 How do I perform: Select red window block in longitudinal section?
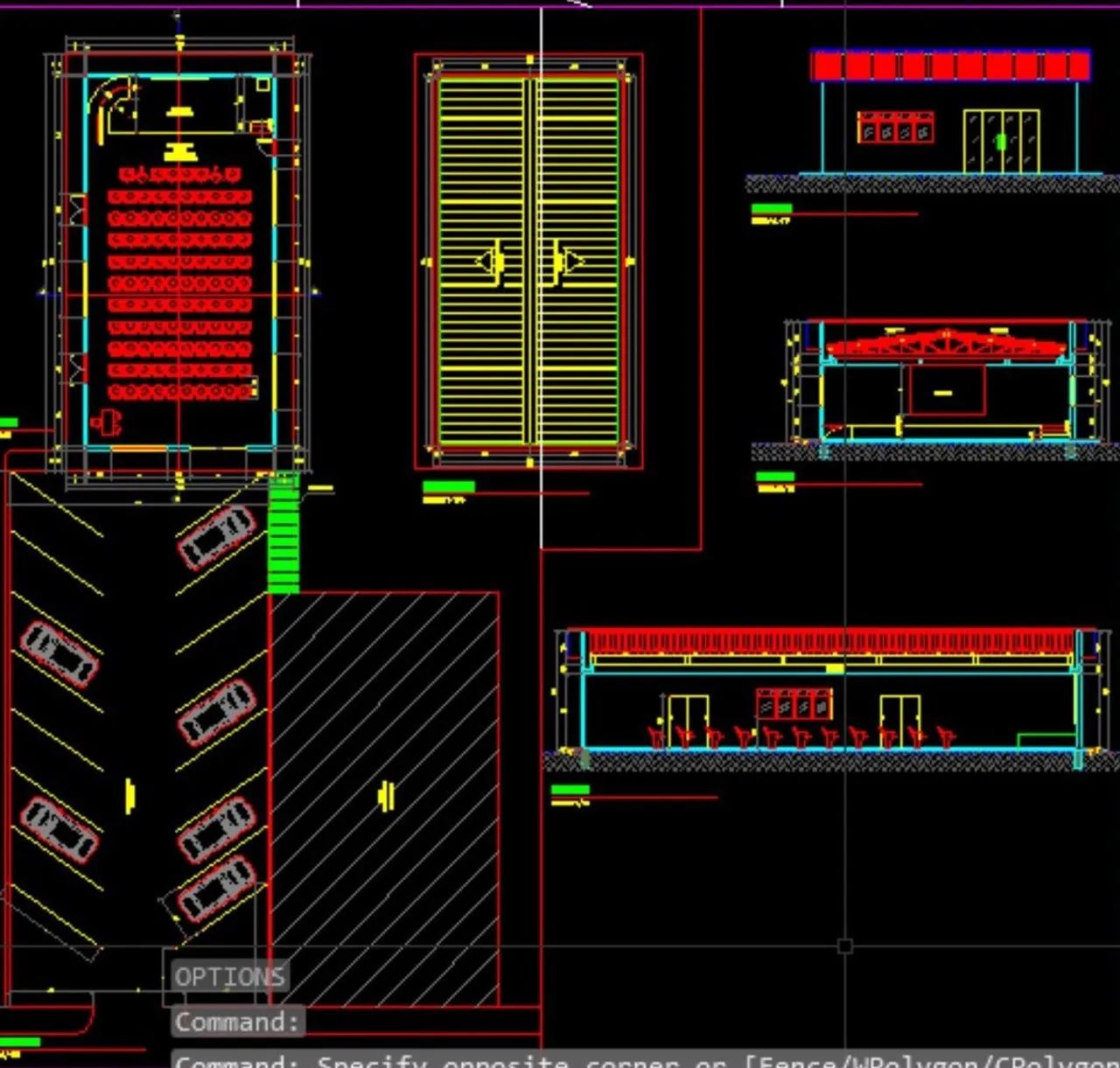[x=794, y=703]
